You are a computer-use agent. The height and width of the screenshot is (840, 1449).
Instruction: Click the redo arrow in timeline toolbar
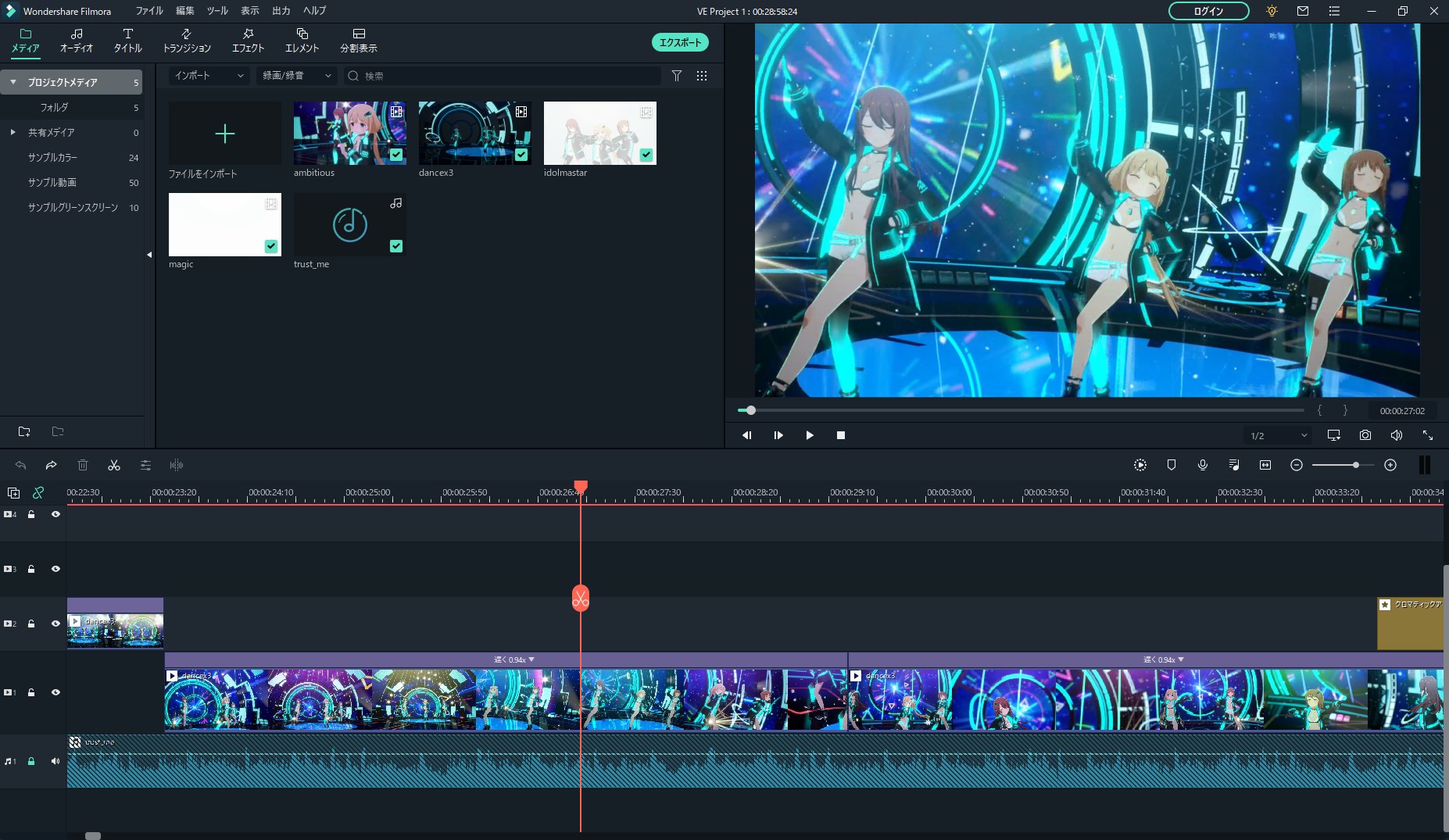[x=52, y=465]
